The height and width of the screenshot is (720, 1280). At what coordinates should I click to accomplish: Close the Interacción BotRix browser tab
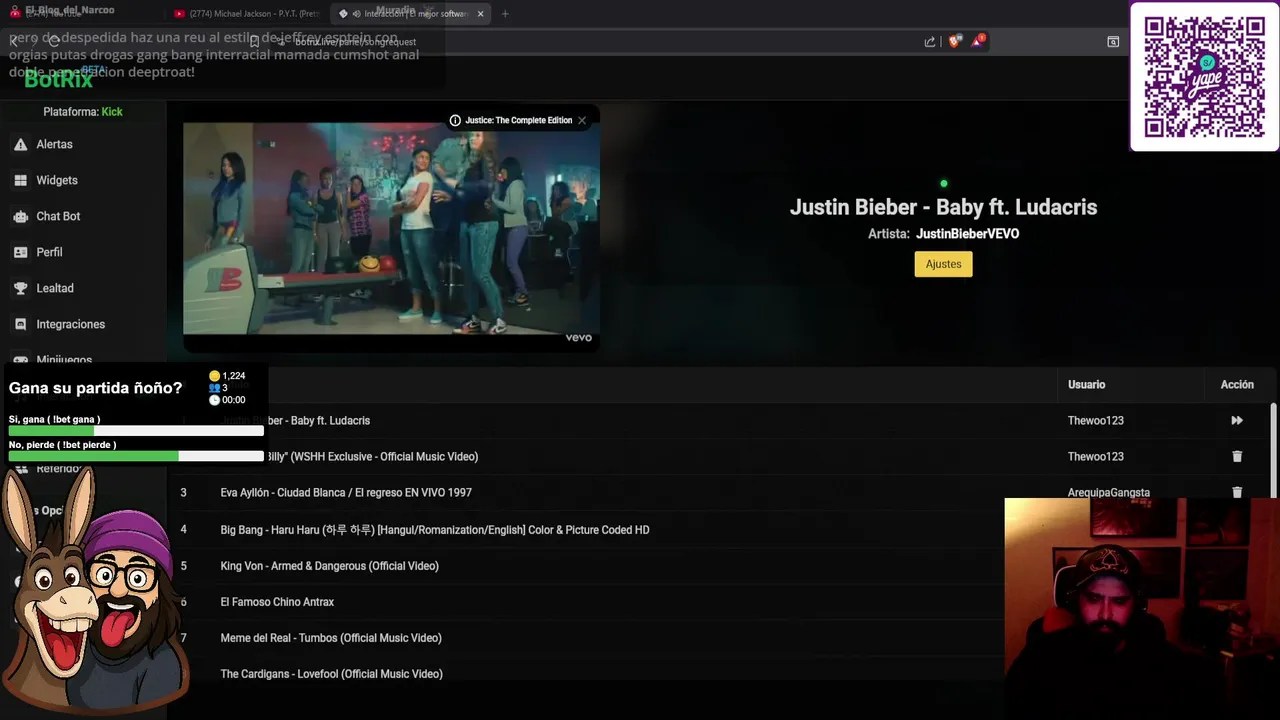[481, 14]
